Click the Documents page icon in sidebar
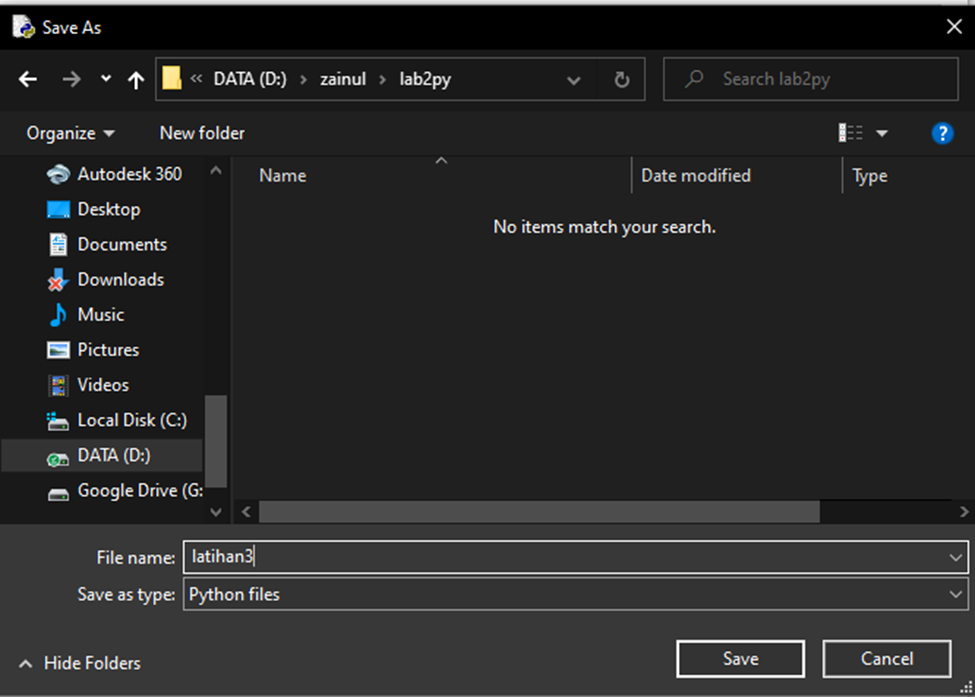Image resolution: width=975 pixels, height=697 pixels. point(58,244)
